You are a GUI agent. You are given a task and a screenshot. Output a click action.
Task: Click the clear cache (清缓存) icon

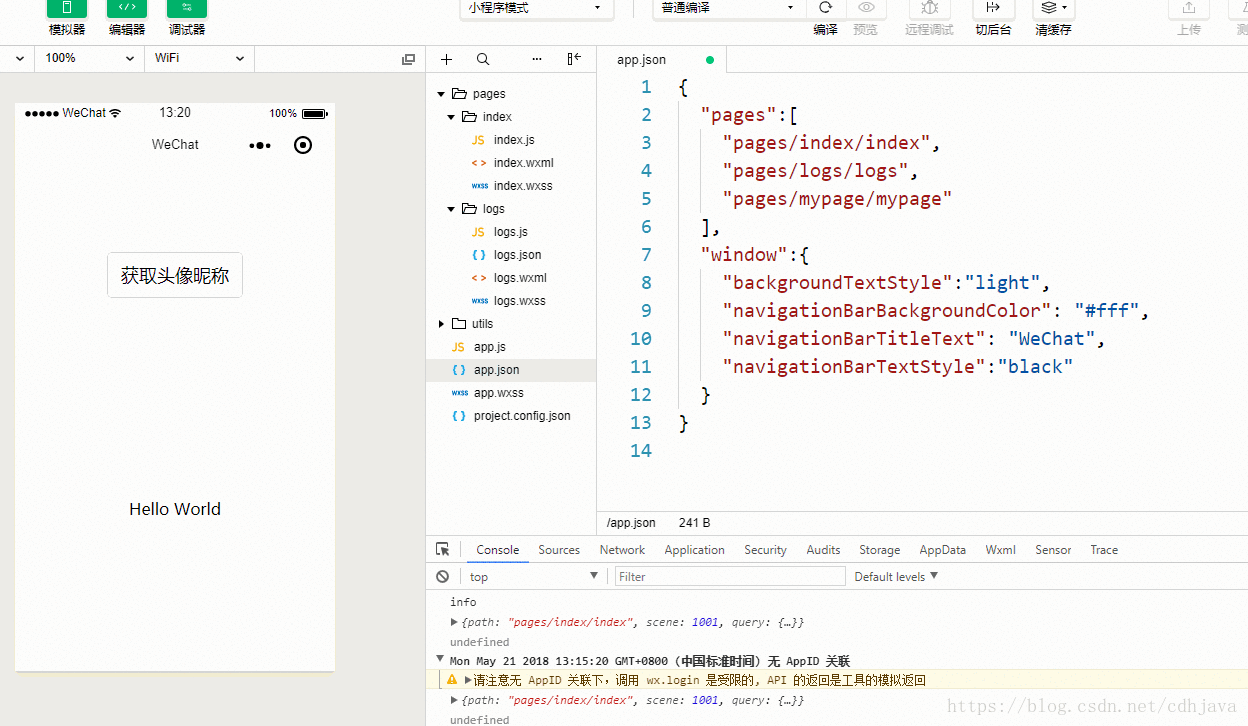(1053, 8)
